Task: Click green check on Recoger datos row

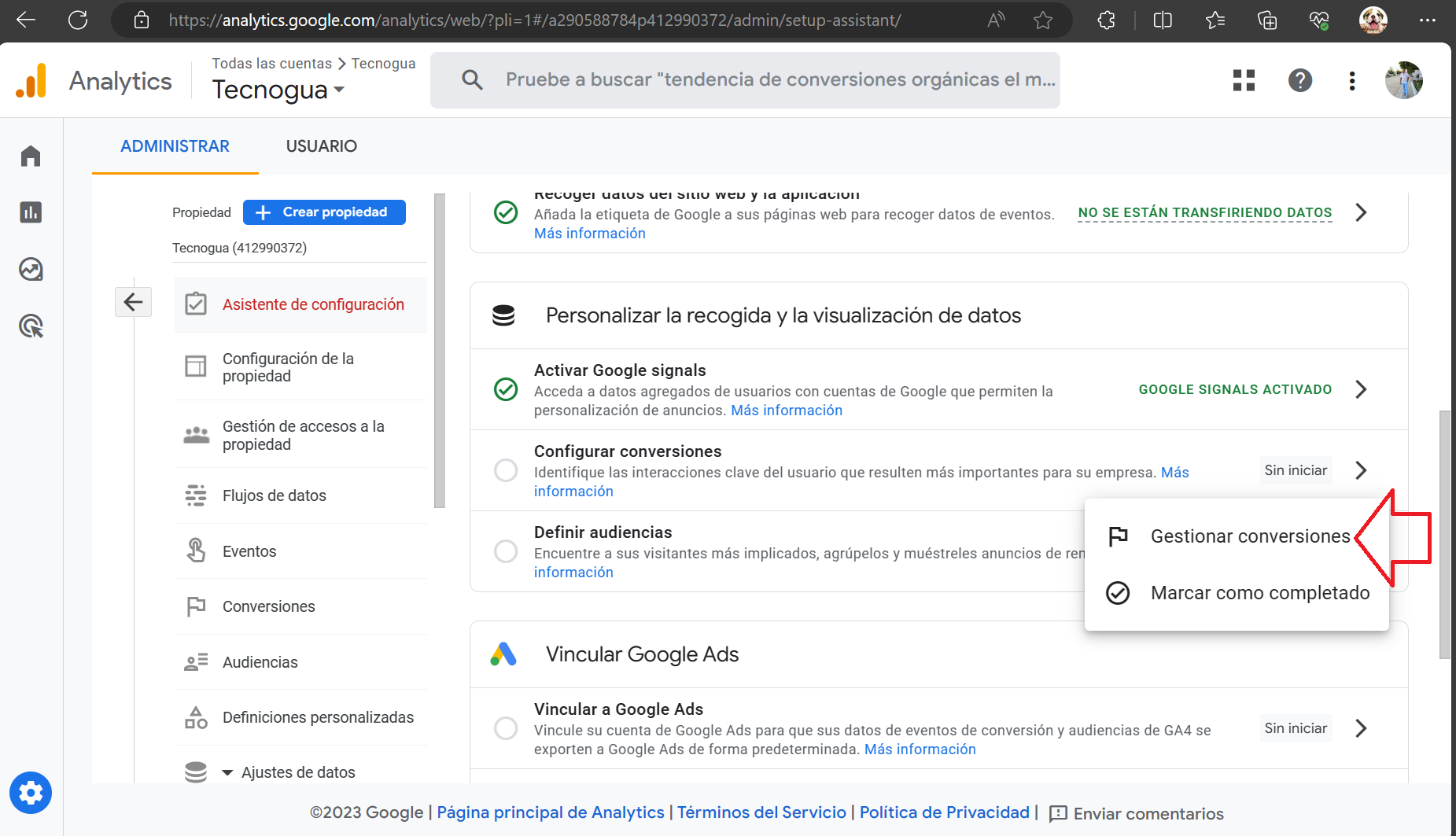Action: [x=506, y=212]
